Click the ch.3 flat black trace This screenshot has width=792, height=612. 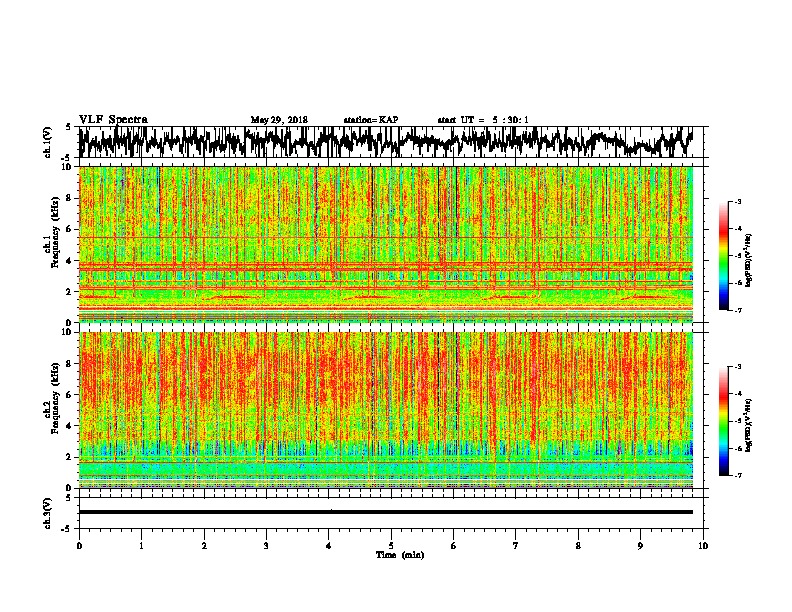click(386, 512)
